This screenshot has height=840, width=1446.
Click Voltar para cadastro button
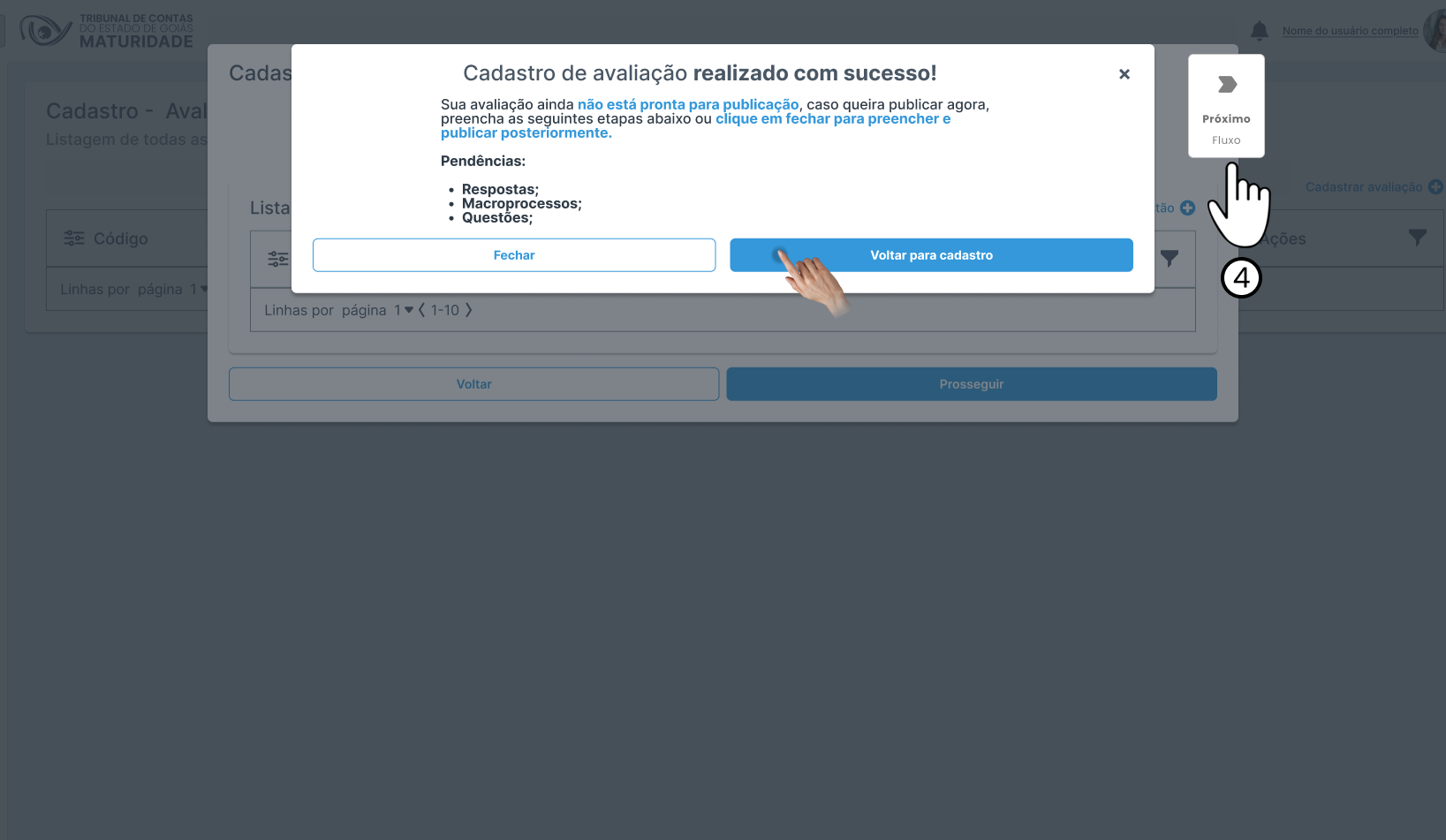(931, 255)
